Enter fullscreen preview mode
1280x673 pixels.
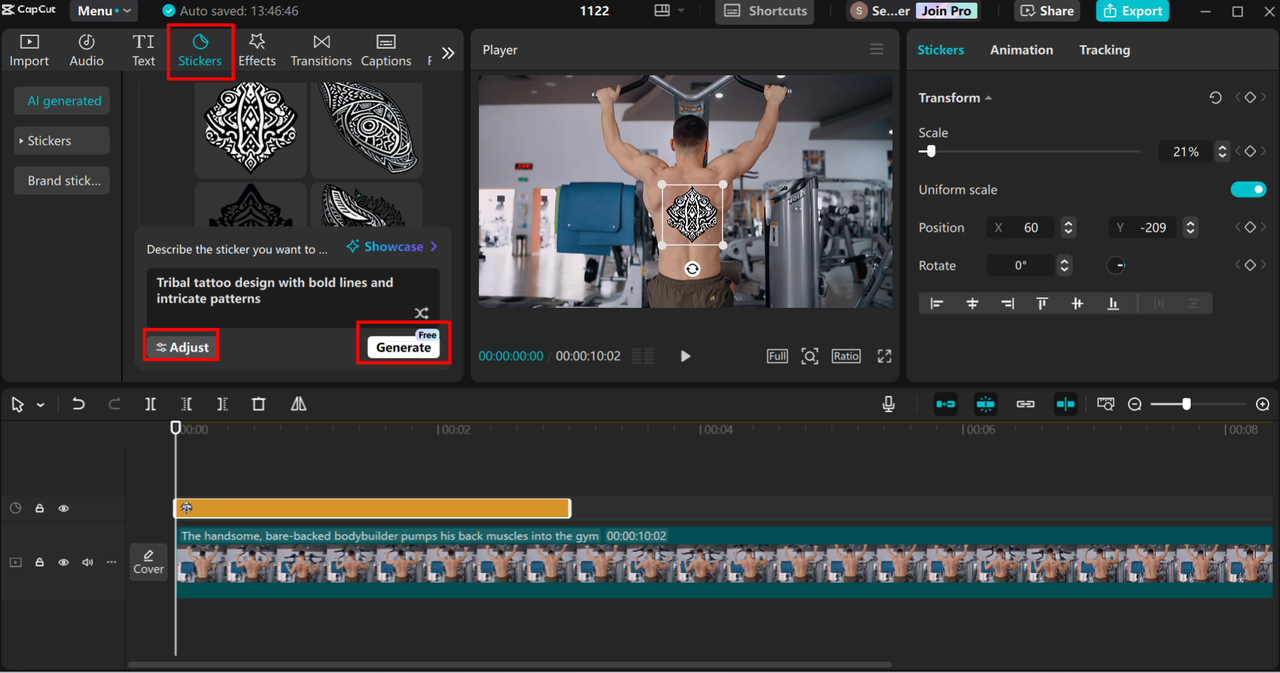[884, 356]
